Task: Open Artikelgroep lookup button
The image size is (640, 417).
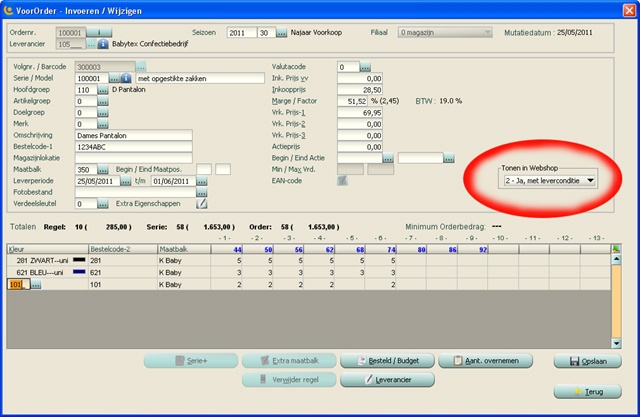Action: click(103, 101)
